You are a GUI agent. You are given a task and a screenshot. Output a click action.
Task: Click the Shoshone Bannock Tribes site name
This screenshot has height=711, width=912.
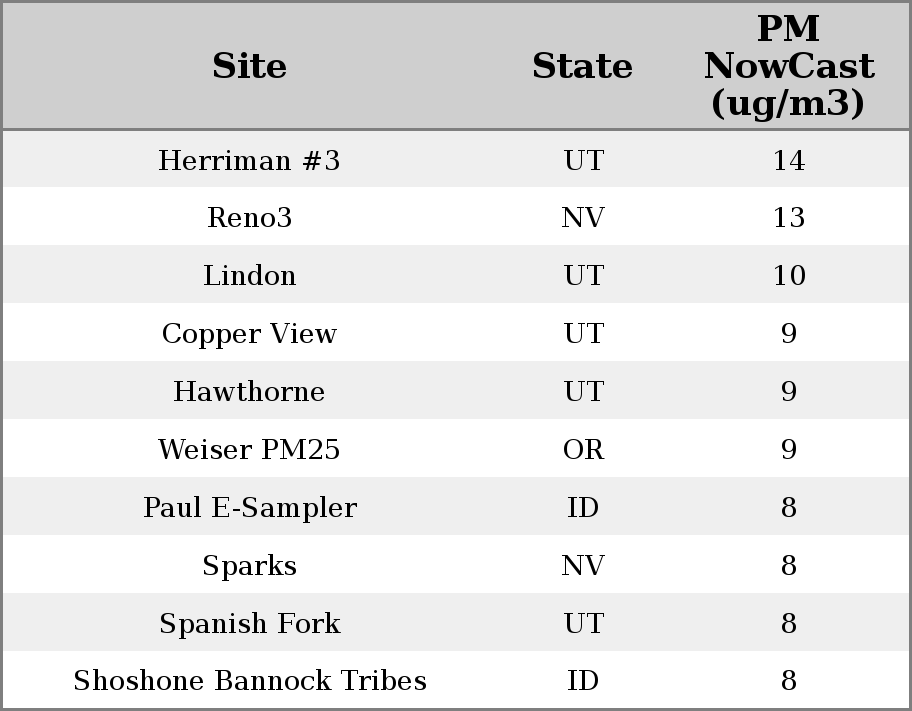[x=249, y=681]
